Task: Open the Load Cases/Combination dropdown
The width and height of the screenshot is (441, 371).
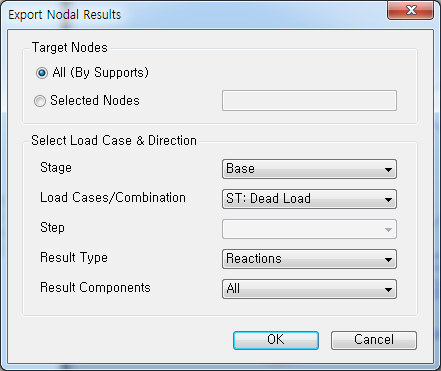Action: pyautogui.click(x=309, y=199)
